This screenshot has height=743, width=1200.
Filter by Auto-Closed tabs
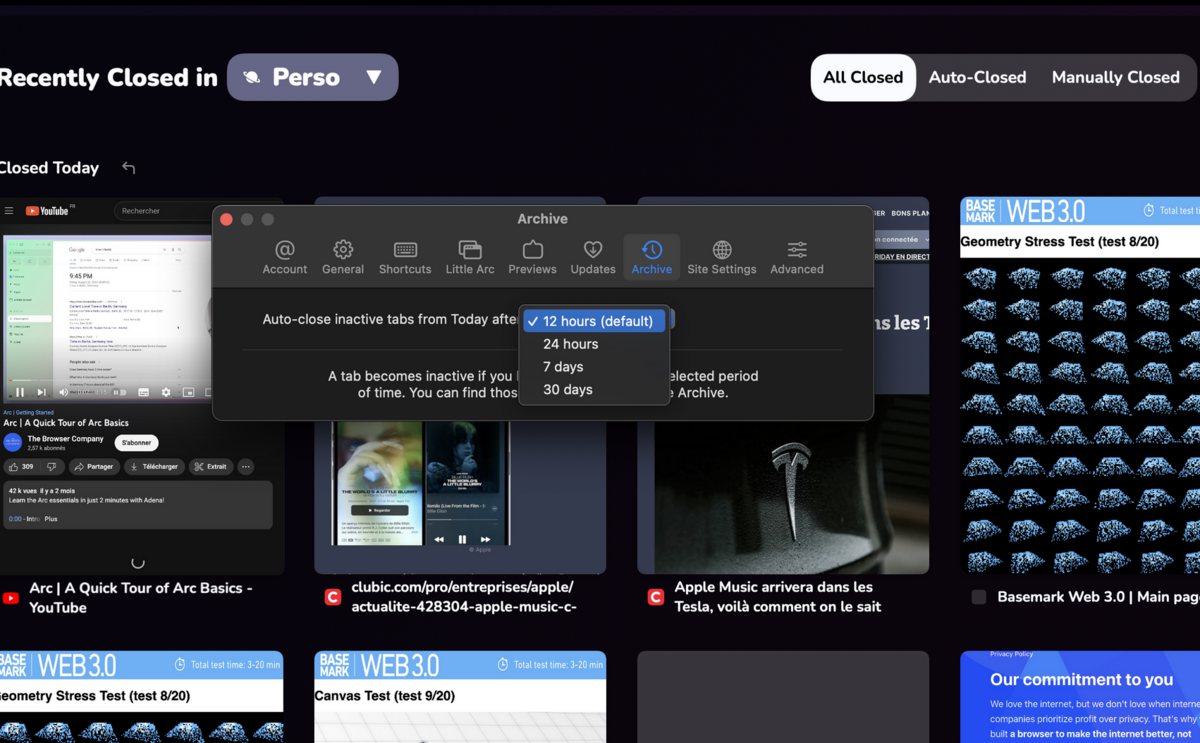977,77
